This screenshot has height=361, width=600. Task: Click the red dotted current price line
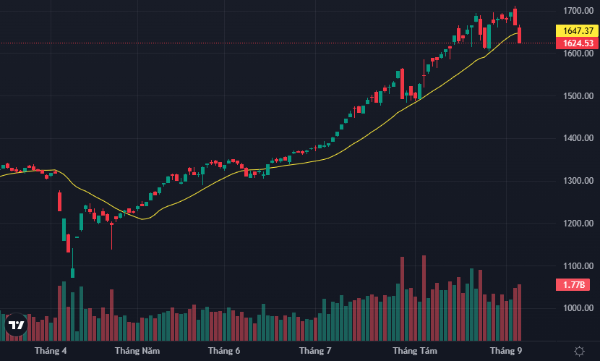[277, 43]
